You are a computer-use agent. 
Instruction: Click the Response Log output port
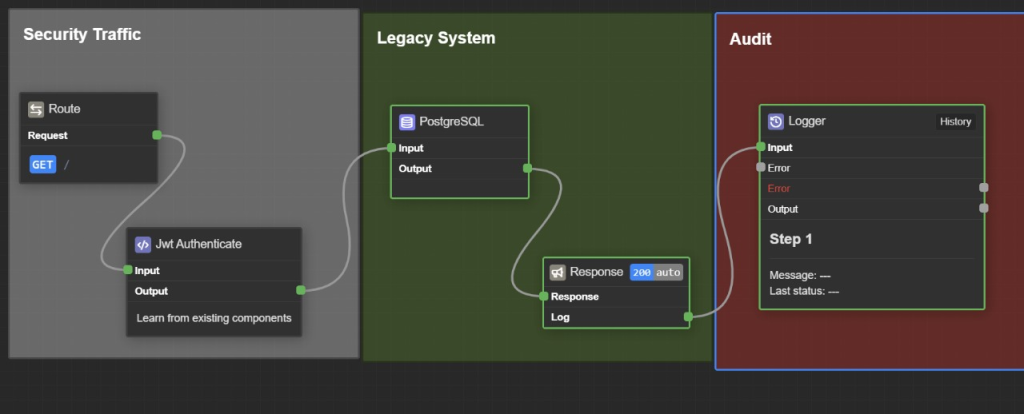687,317
